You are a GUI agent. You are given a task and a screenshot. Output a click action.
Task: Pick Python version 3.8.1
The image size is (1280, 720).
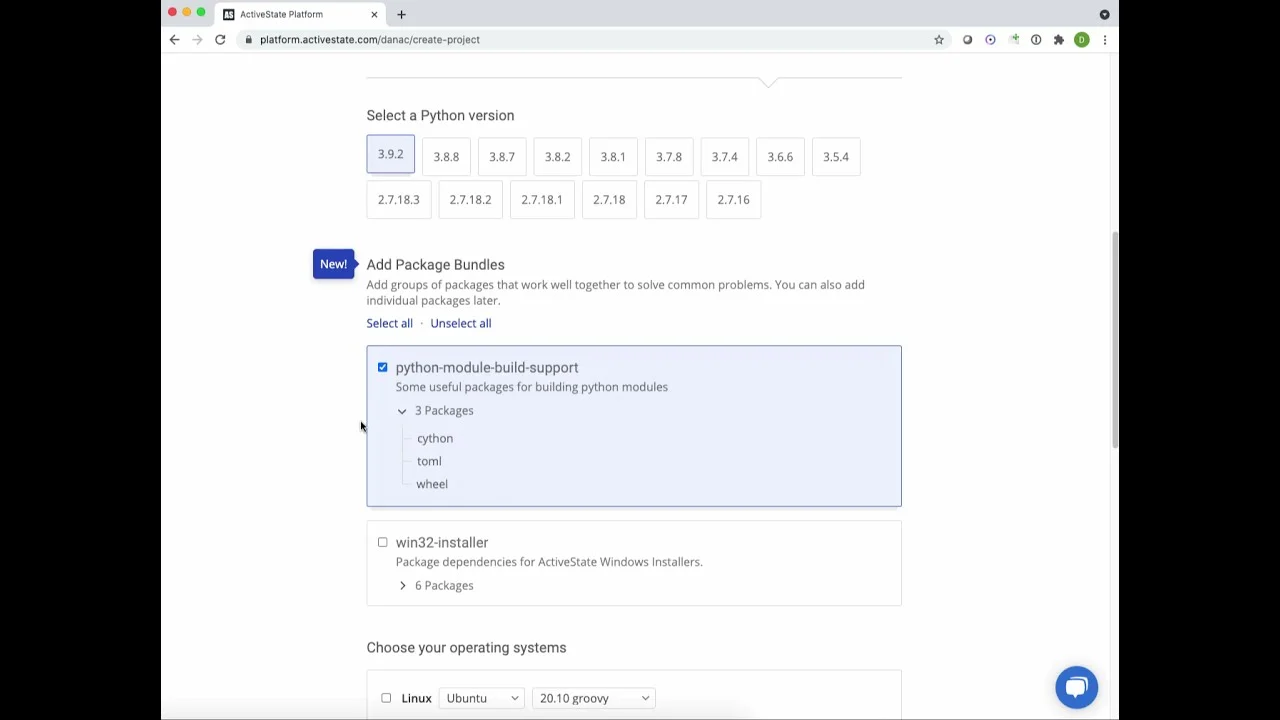(x=613, y=157)
